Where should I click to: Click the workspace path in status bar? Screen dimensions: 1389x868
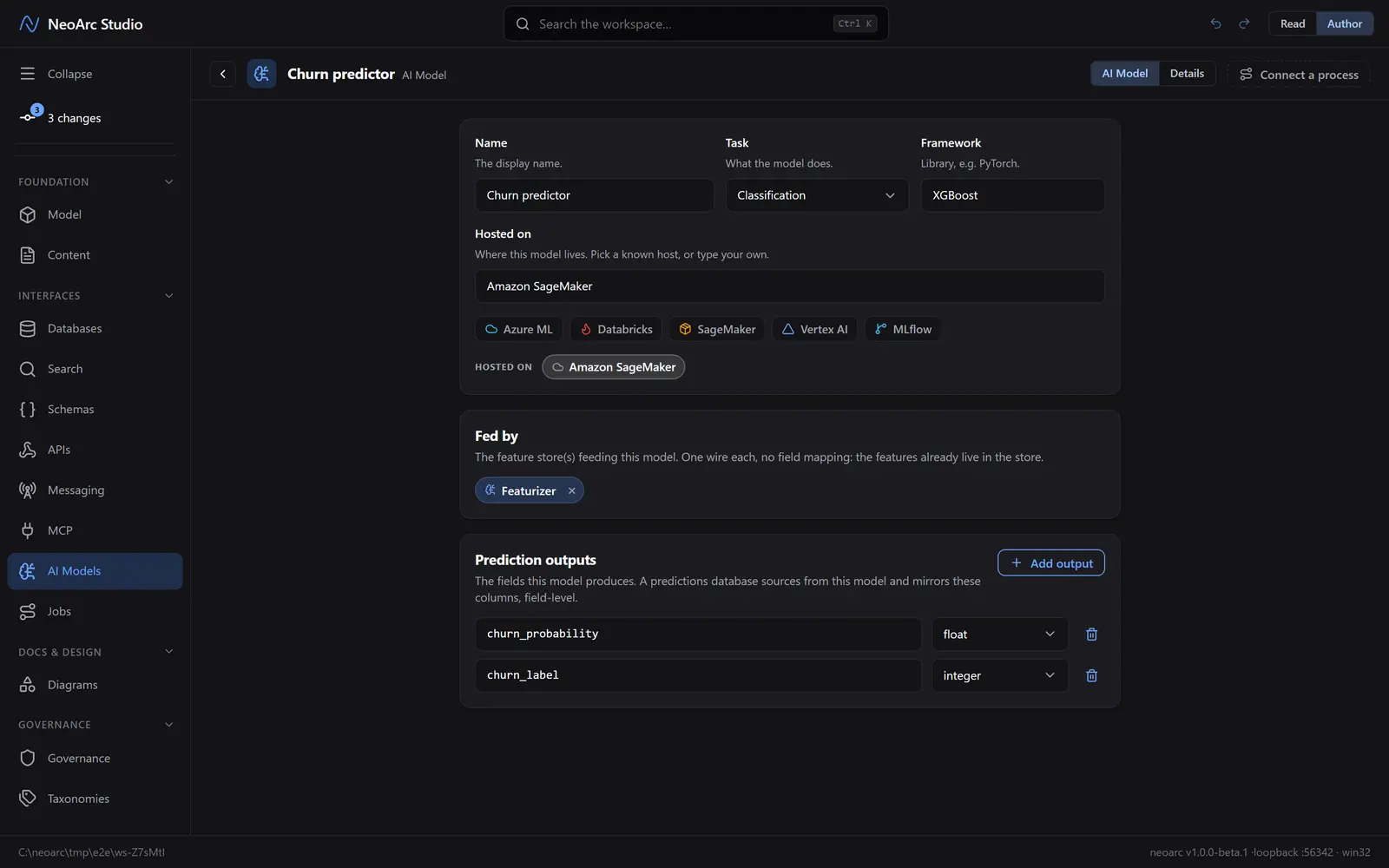(91, 852)
